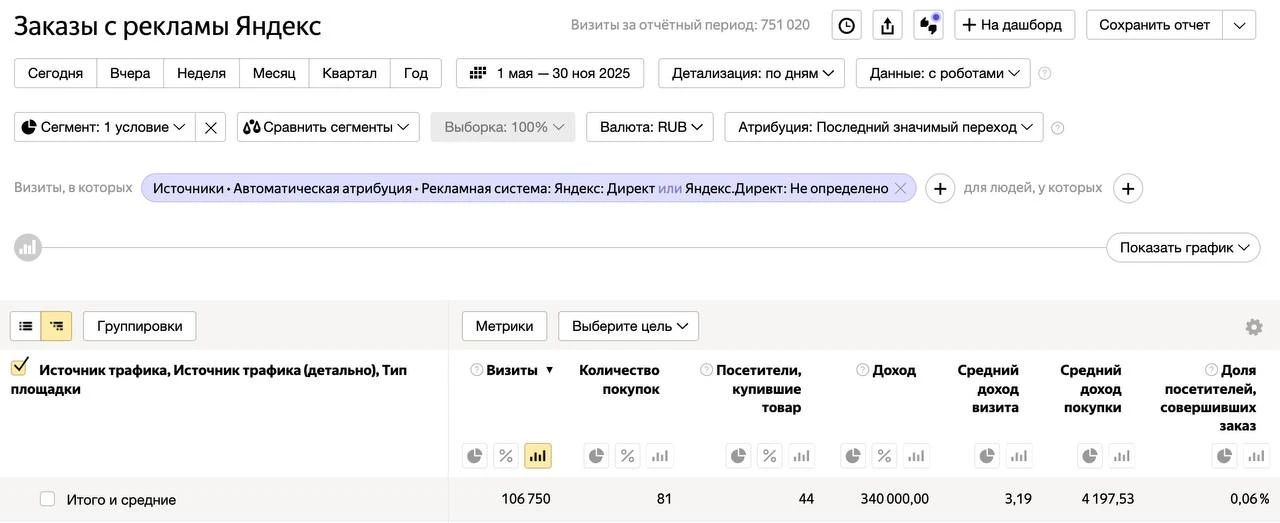Show bar chart for Средний доход покупки

pyautogui.click(x=1122, y=456)
